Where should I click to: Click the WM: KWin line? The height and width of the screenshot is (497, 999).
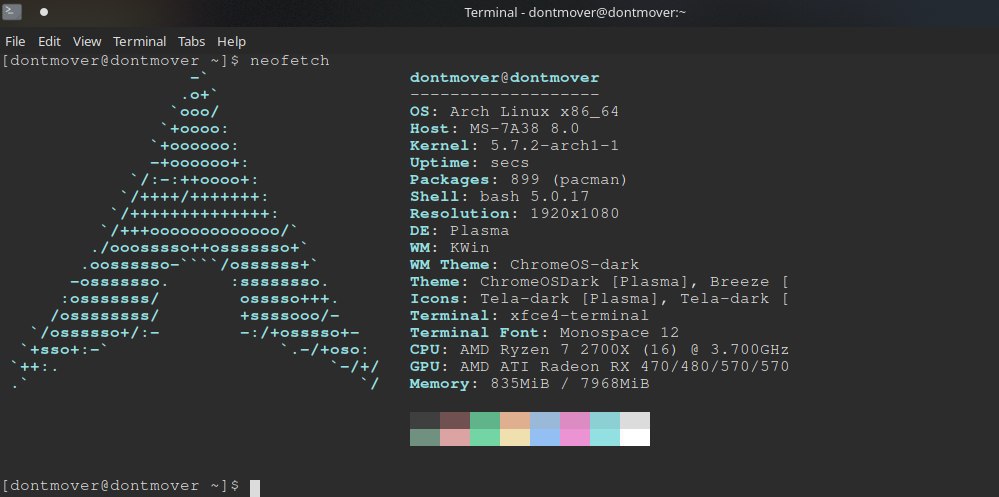450,248
